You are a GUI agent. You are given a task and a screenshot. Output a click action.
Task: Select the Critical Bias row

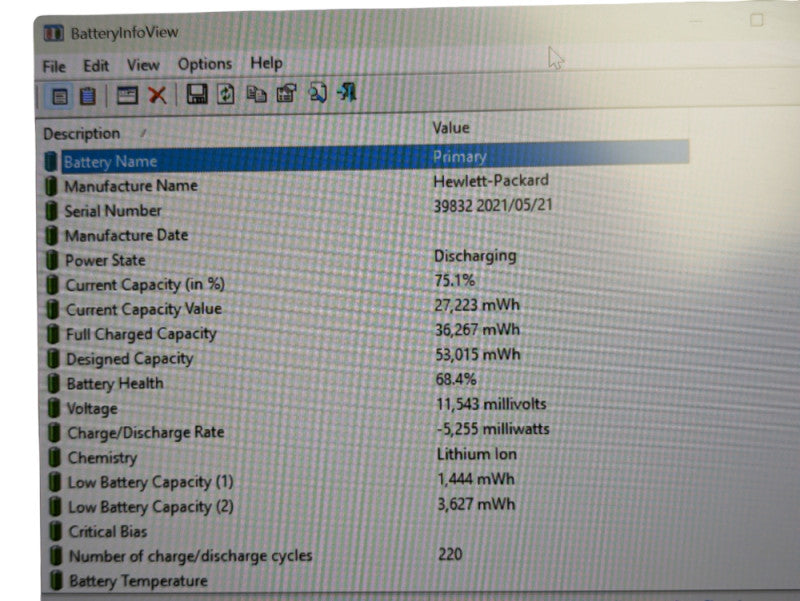(365, 531)
